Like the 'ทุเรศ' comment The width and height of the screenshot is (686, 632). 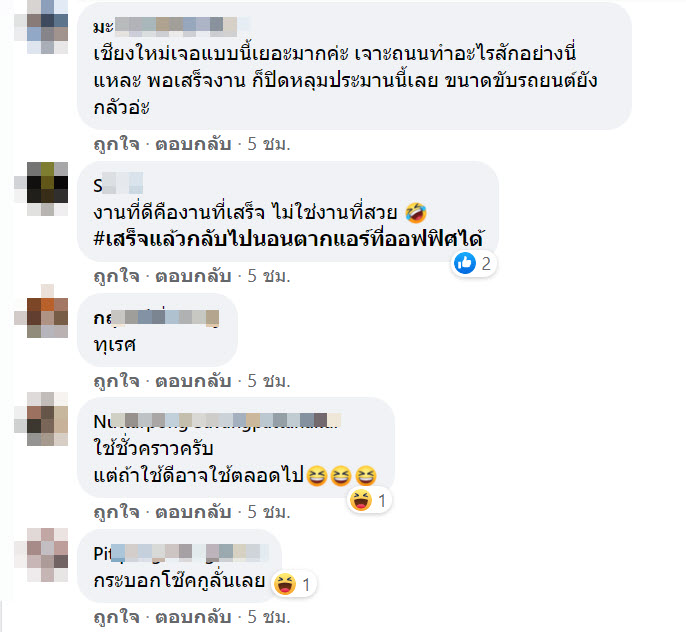point(116,381)
